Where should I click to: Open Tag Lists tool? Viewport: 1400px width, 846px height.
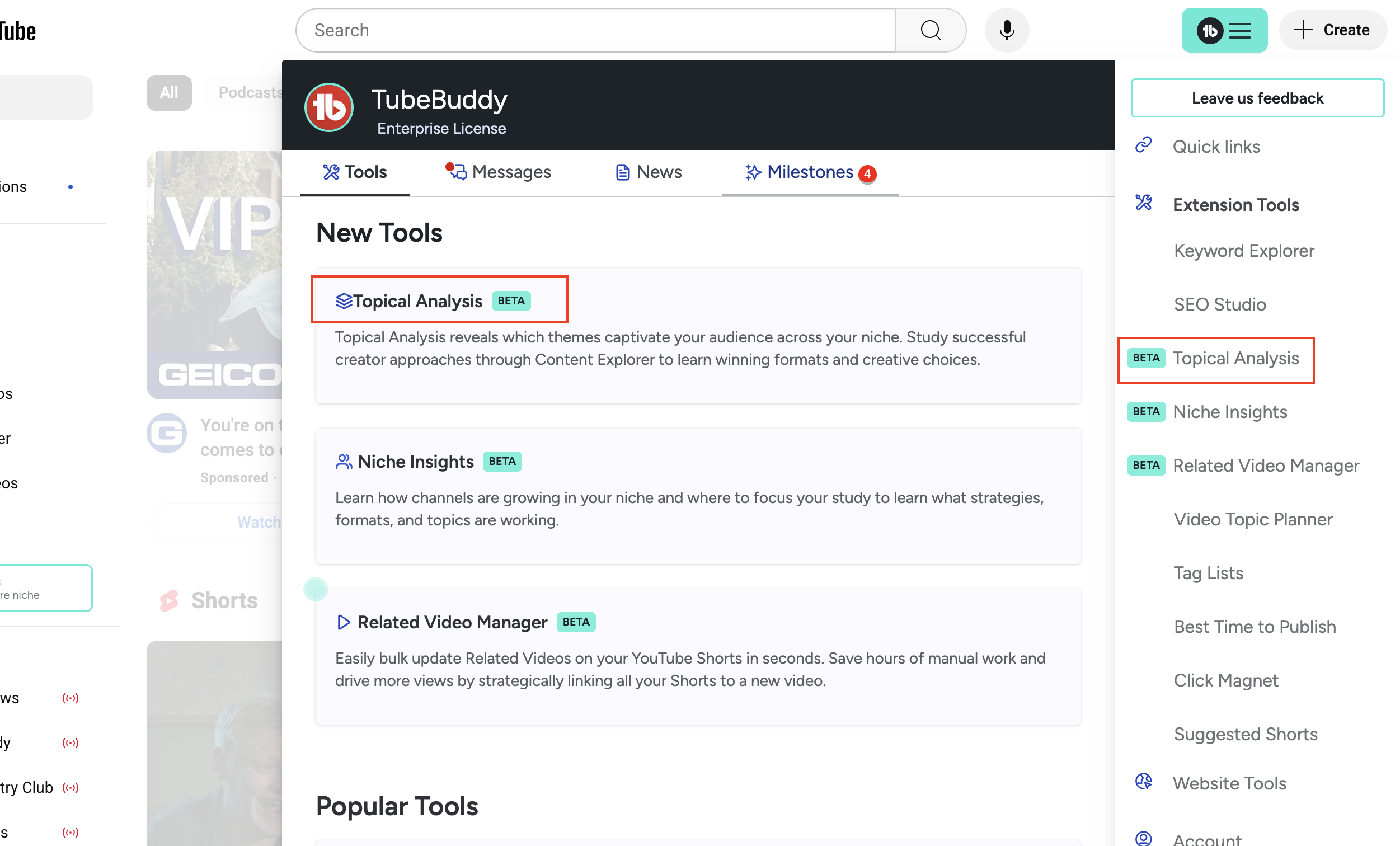(1209, 573)
